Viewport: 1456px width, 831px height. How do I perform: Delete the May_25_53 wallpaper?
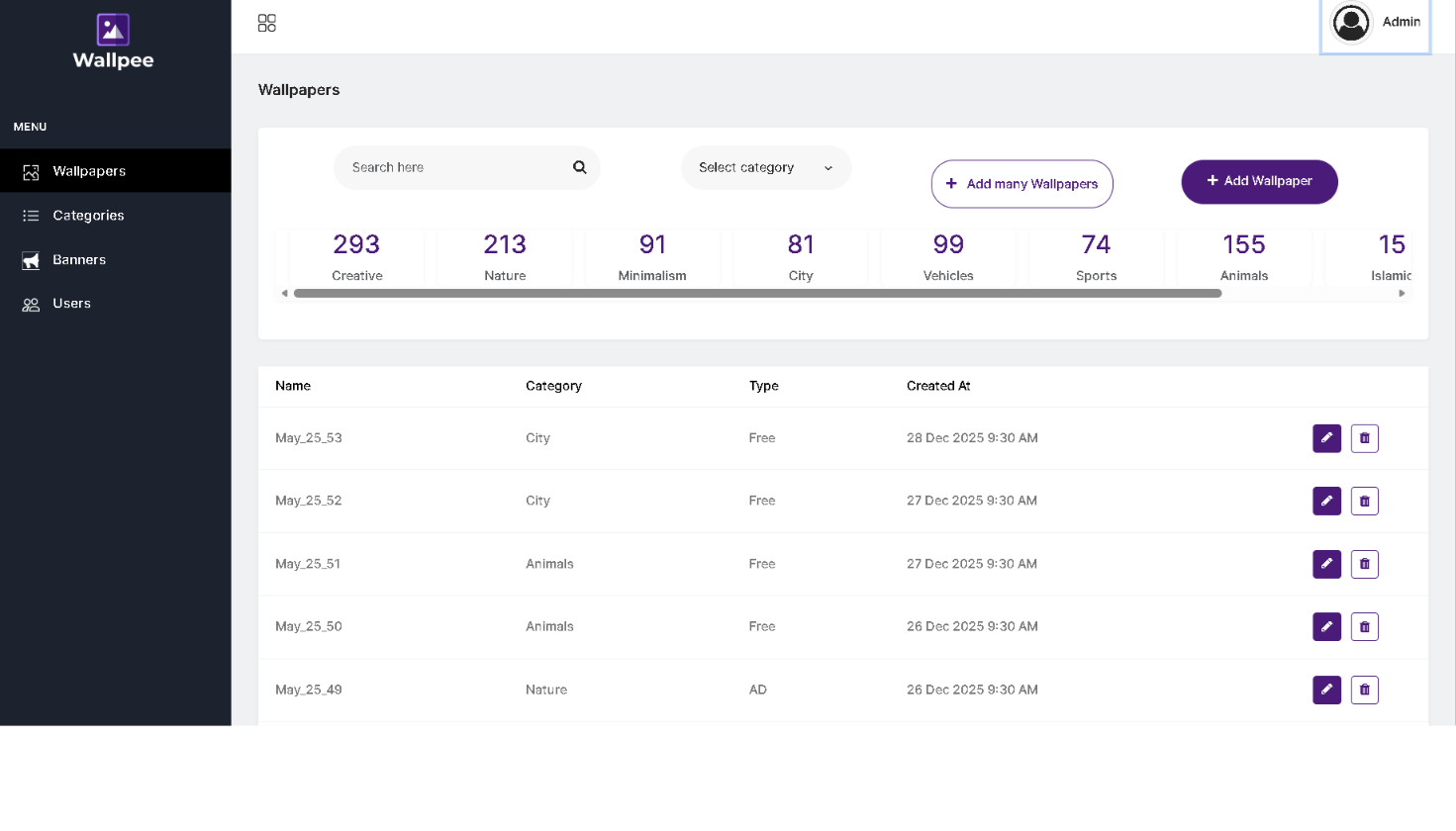(x=1365, y=438)
